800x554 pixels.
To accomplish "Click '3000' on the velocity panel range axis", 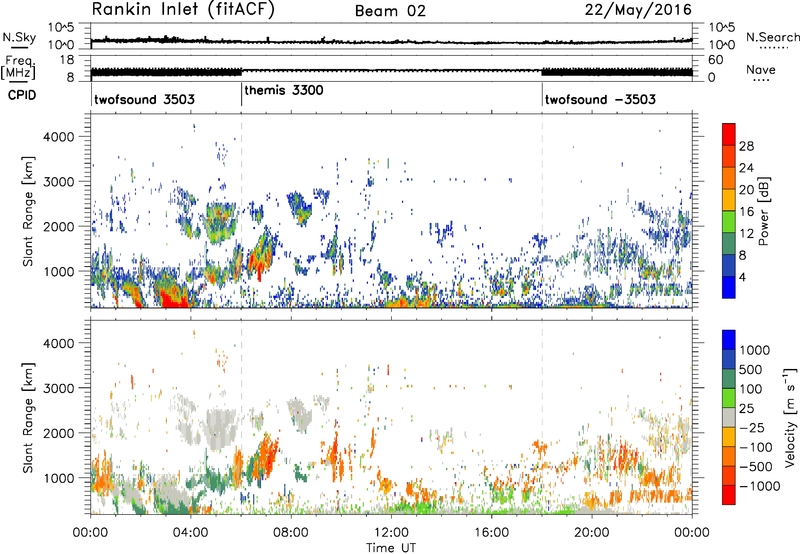I will [x=58, y=388].
